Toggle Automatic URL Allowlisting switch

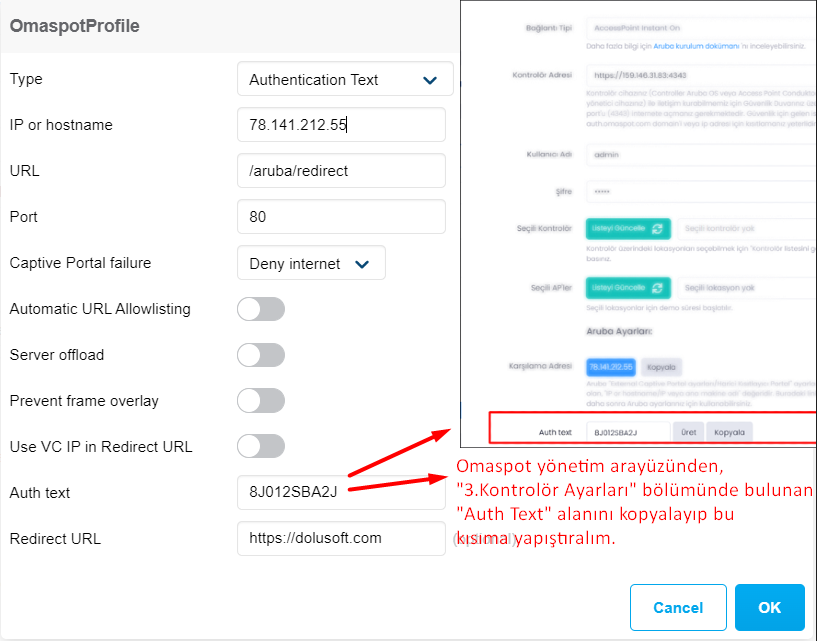(261, 309)
